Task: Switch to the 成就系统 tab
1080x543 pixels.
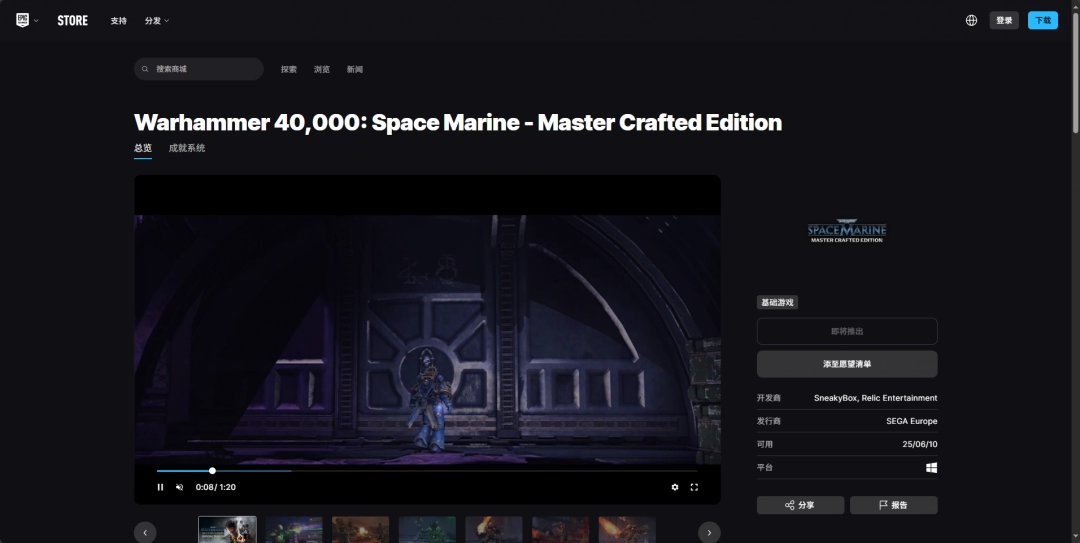Action: click(187, 148)
